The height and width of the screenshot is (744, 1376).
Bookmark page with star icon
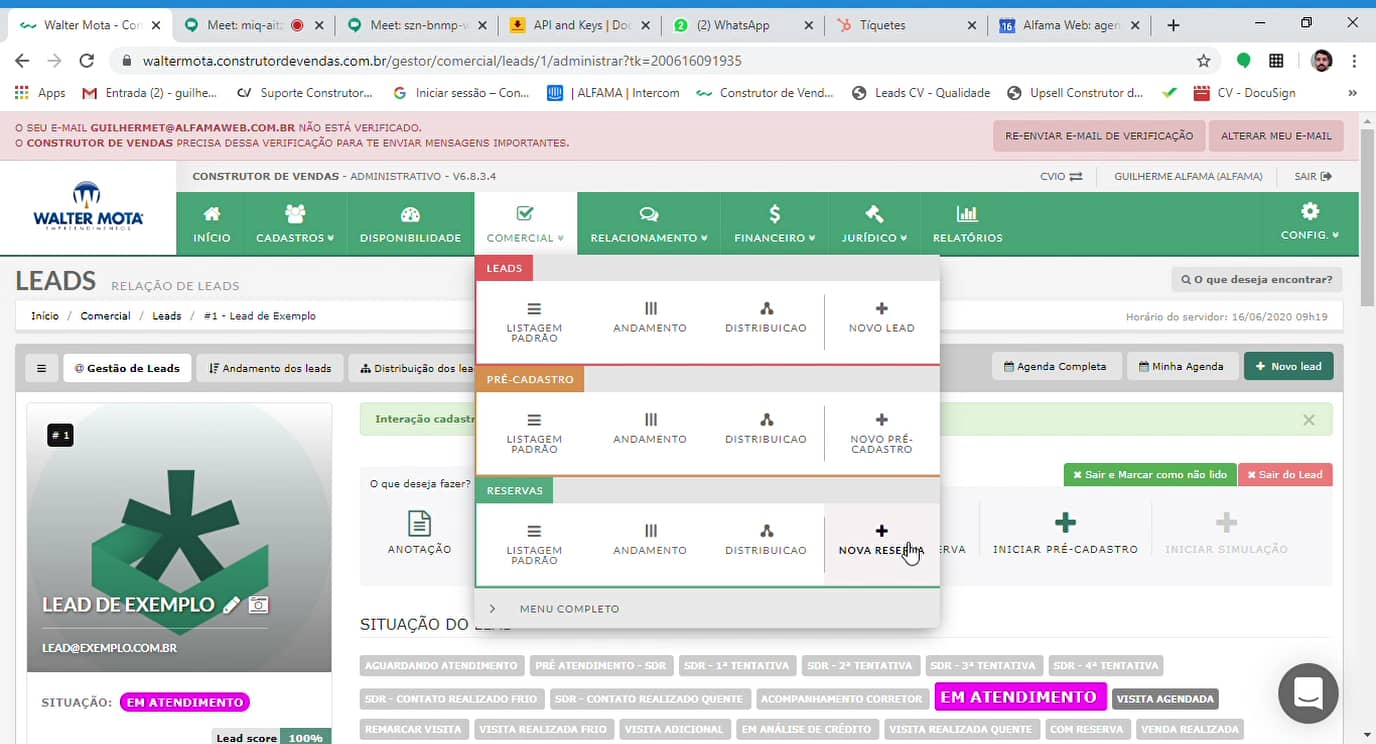1204,61
